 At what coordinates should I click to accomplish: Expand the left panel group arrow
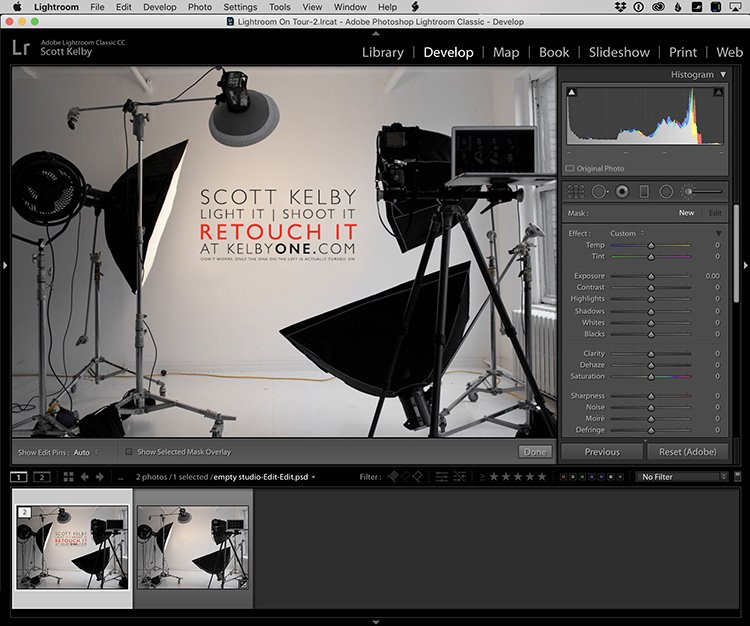(x=5, y=265)
